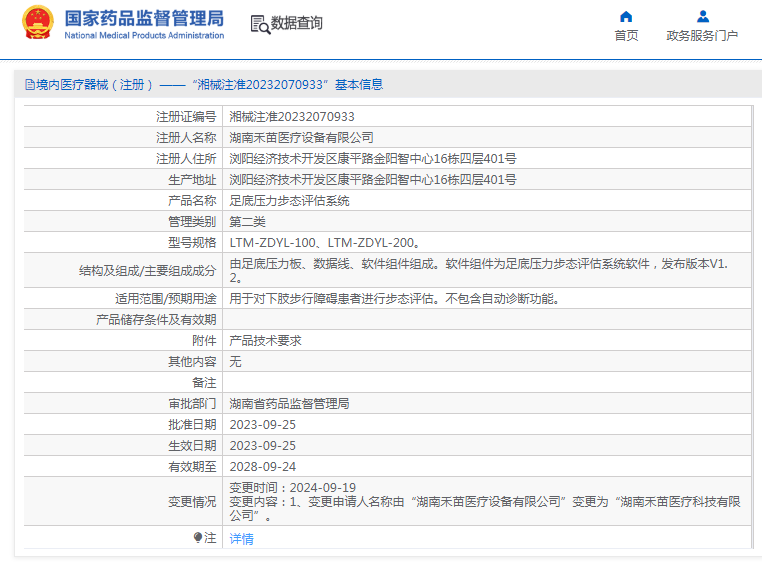Click 国家药品监督管理局 title text

point(144,18)
